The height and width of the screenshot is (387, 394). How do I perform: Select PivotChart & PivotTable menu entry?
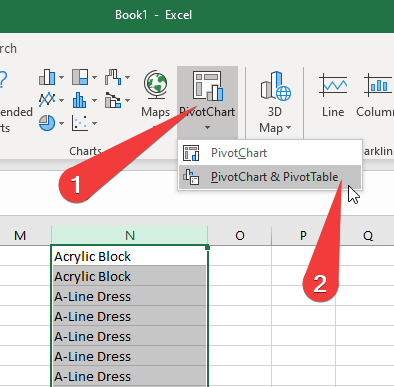click(x=270, y=177)
